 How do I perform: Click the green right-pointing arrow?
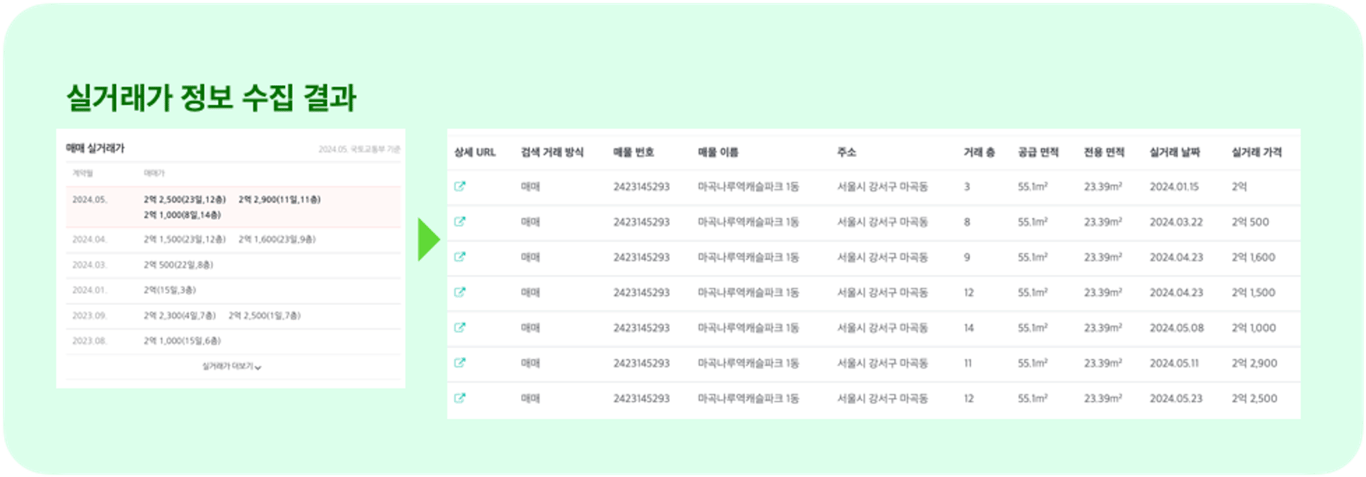[429, 239]
